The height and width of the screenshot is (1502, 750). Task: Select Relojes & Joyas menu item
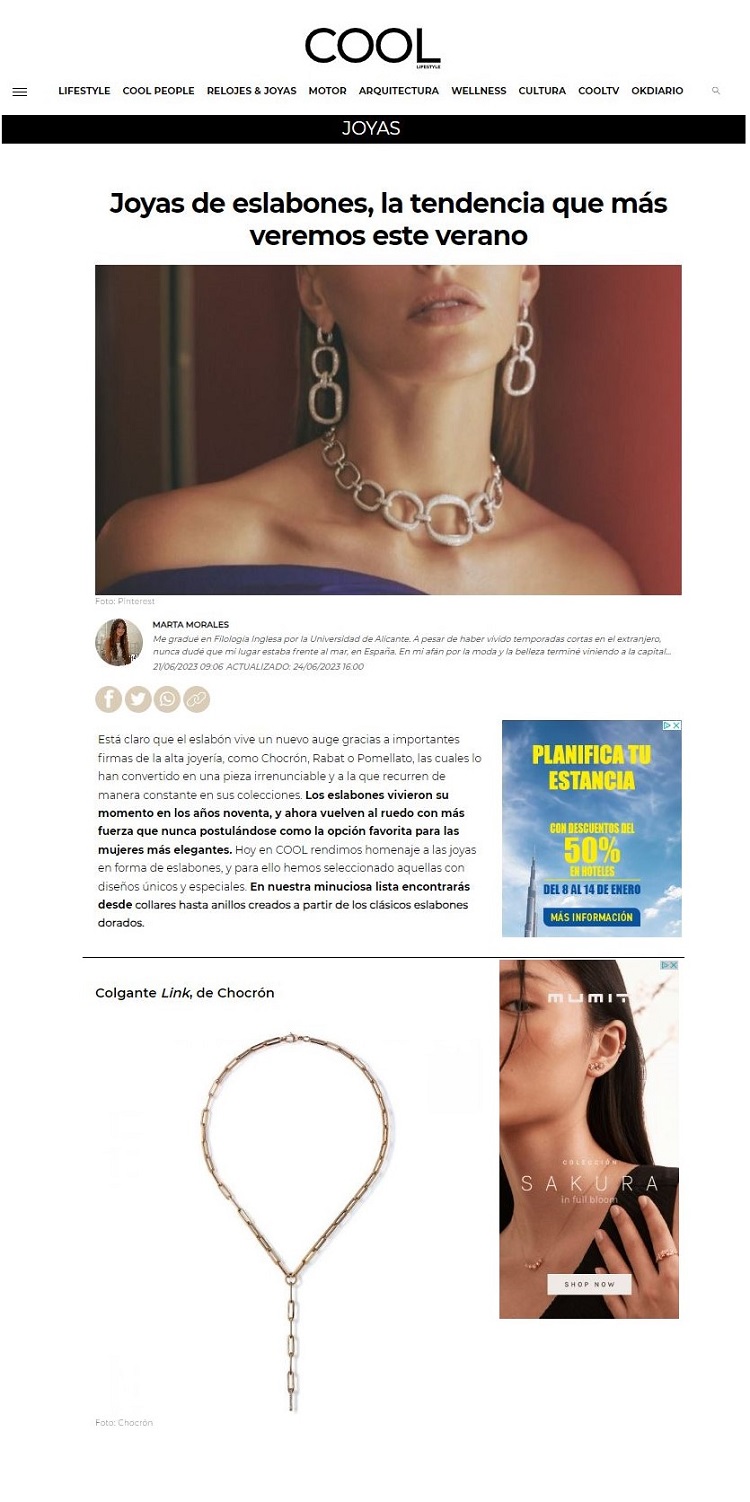(251, 91)
